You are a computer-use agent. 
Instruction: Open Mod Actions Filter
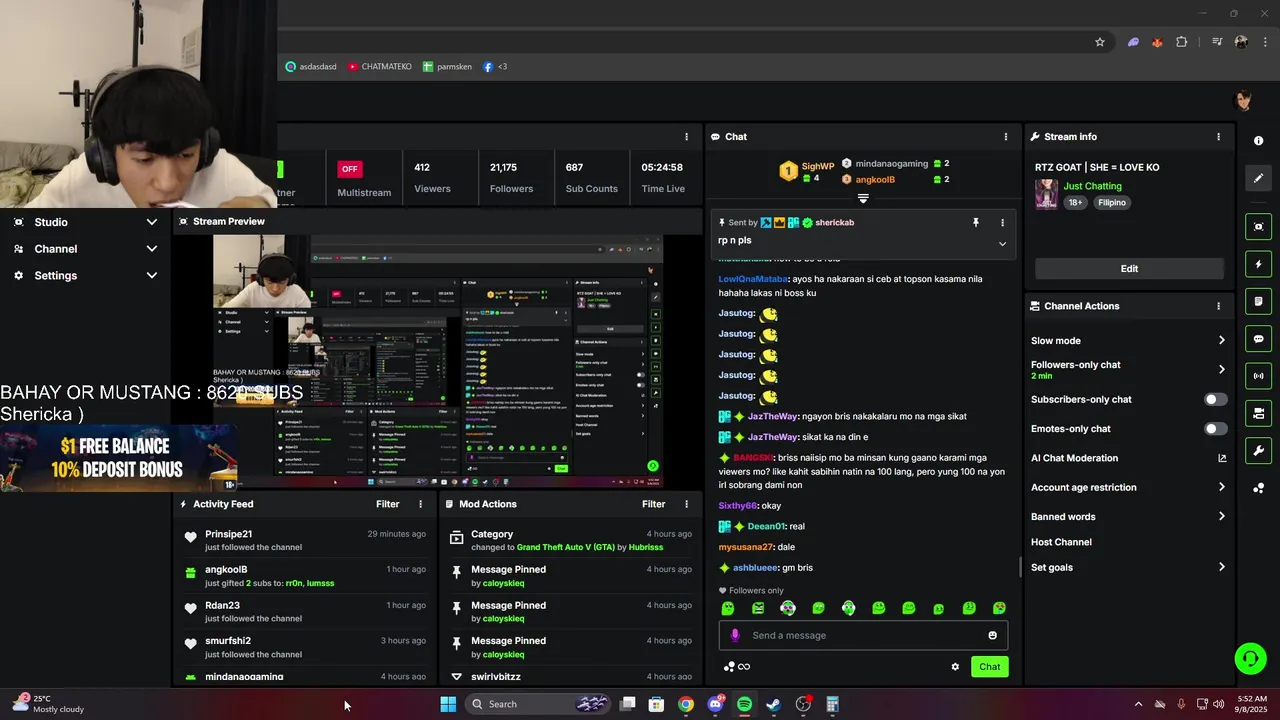click(653, 504)
